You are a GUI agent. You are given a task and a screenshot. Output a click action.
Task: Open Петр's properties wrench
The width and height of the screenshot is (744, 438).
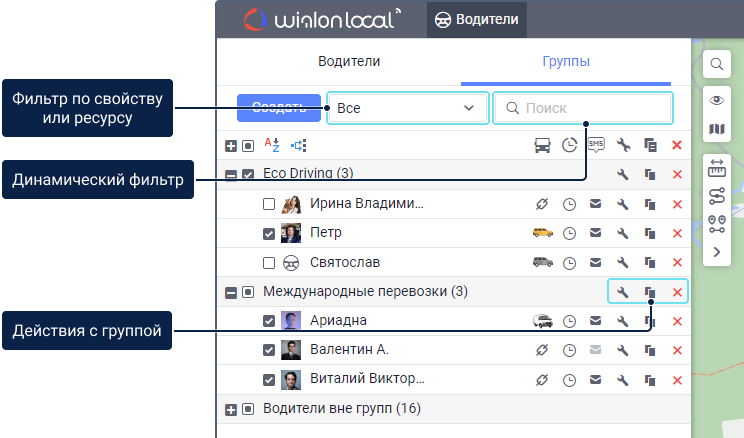(x=623, y=233)
